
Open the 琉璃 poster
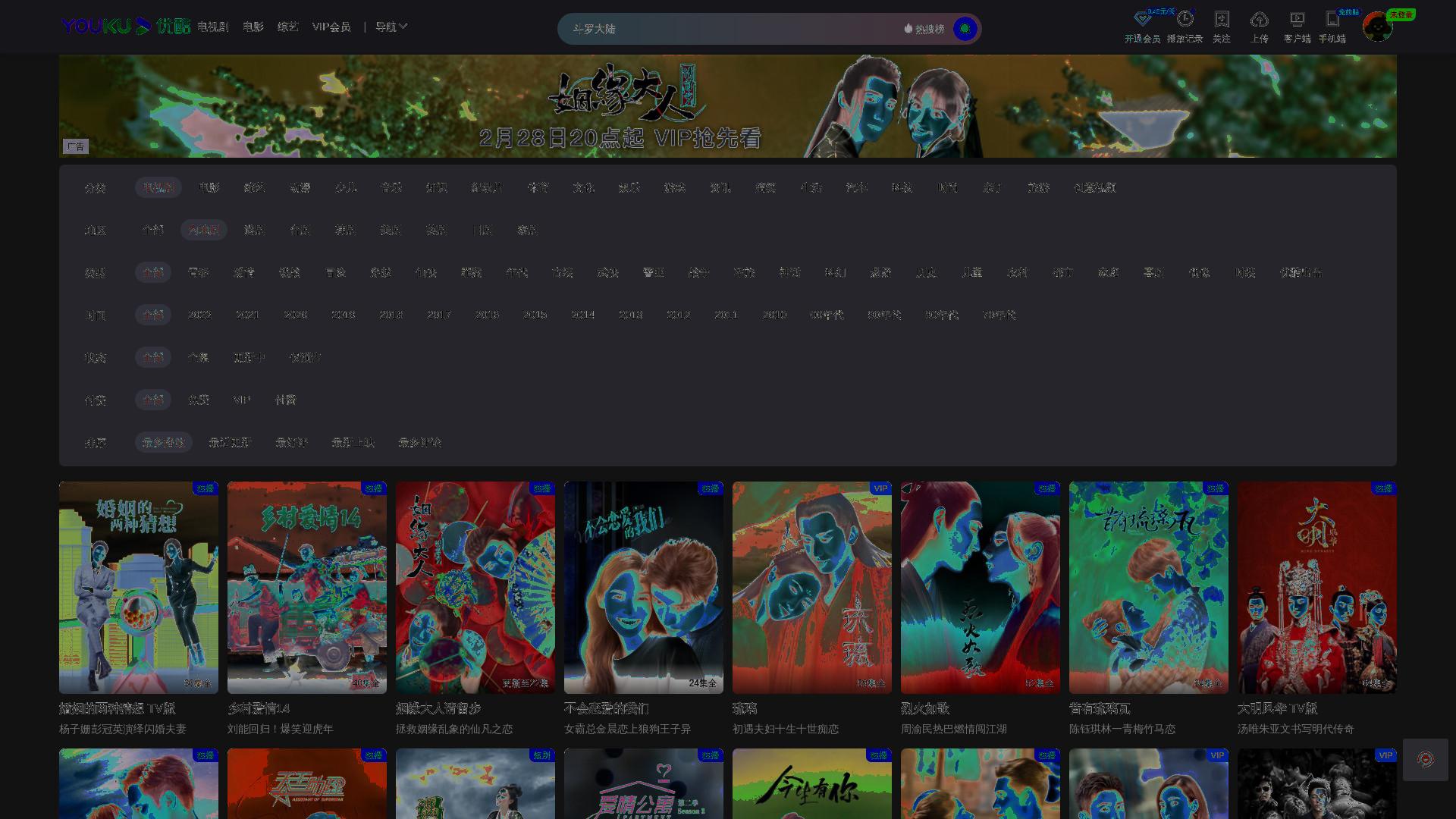point(812,588)
